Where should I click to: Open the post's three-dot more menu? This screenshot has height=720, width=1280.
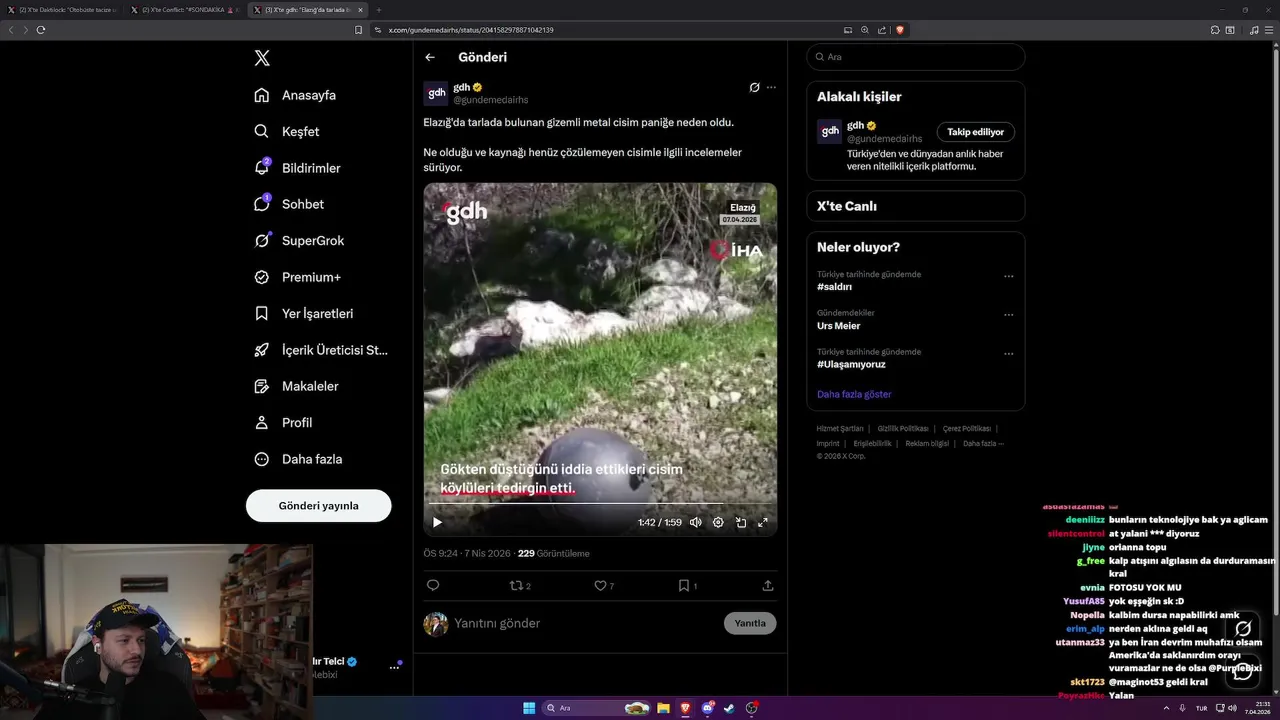pos(771,87)
